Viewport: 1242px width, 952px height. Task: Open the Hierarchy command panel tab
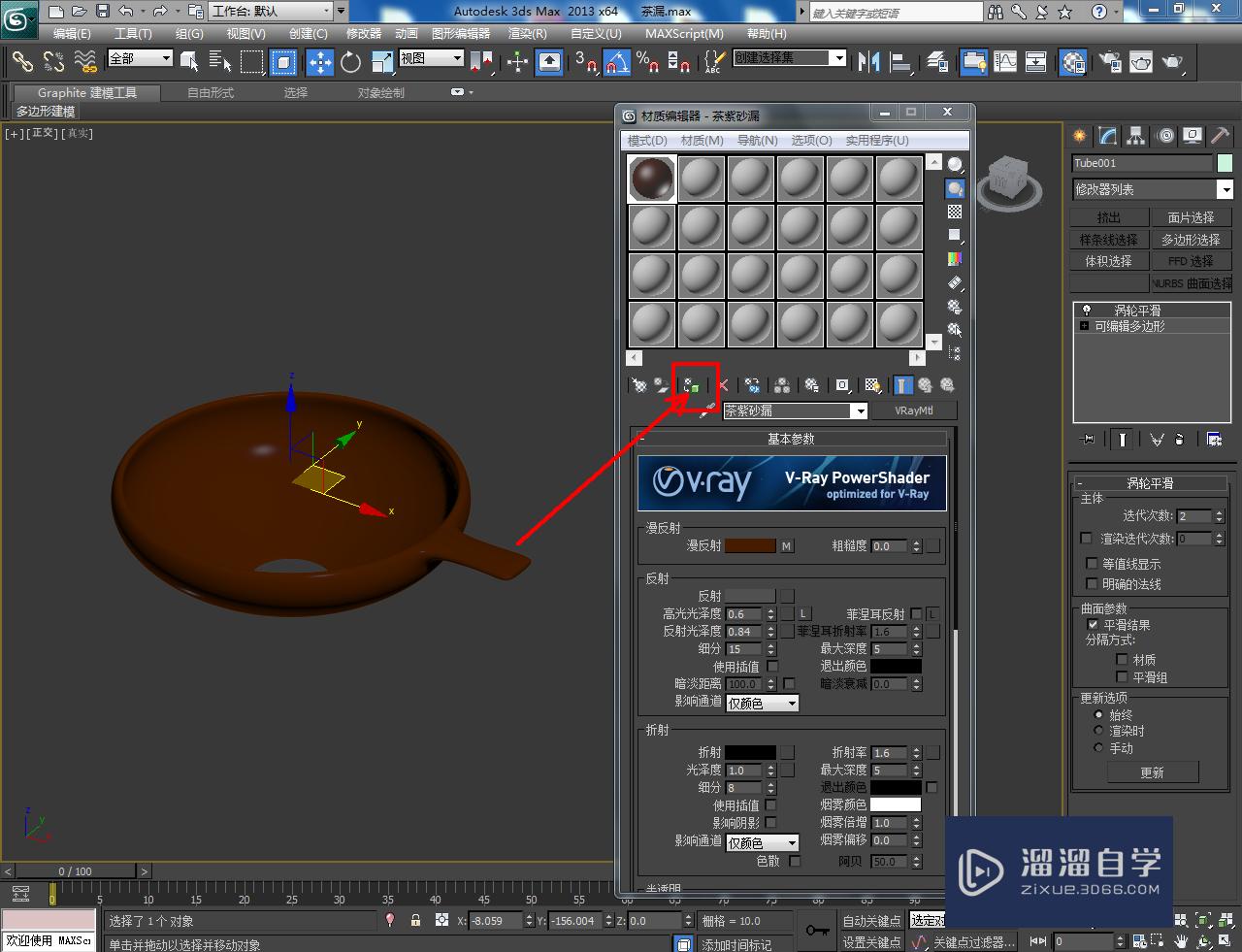tap(1135, 136)
